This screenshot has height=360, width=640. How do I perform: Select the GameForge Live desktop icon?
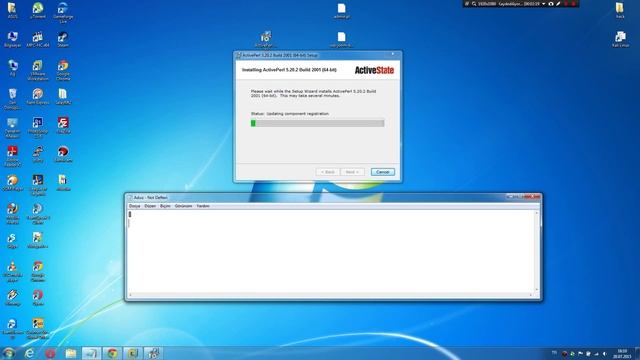(x=63, y=13)
